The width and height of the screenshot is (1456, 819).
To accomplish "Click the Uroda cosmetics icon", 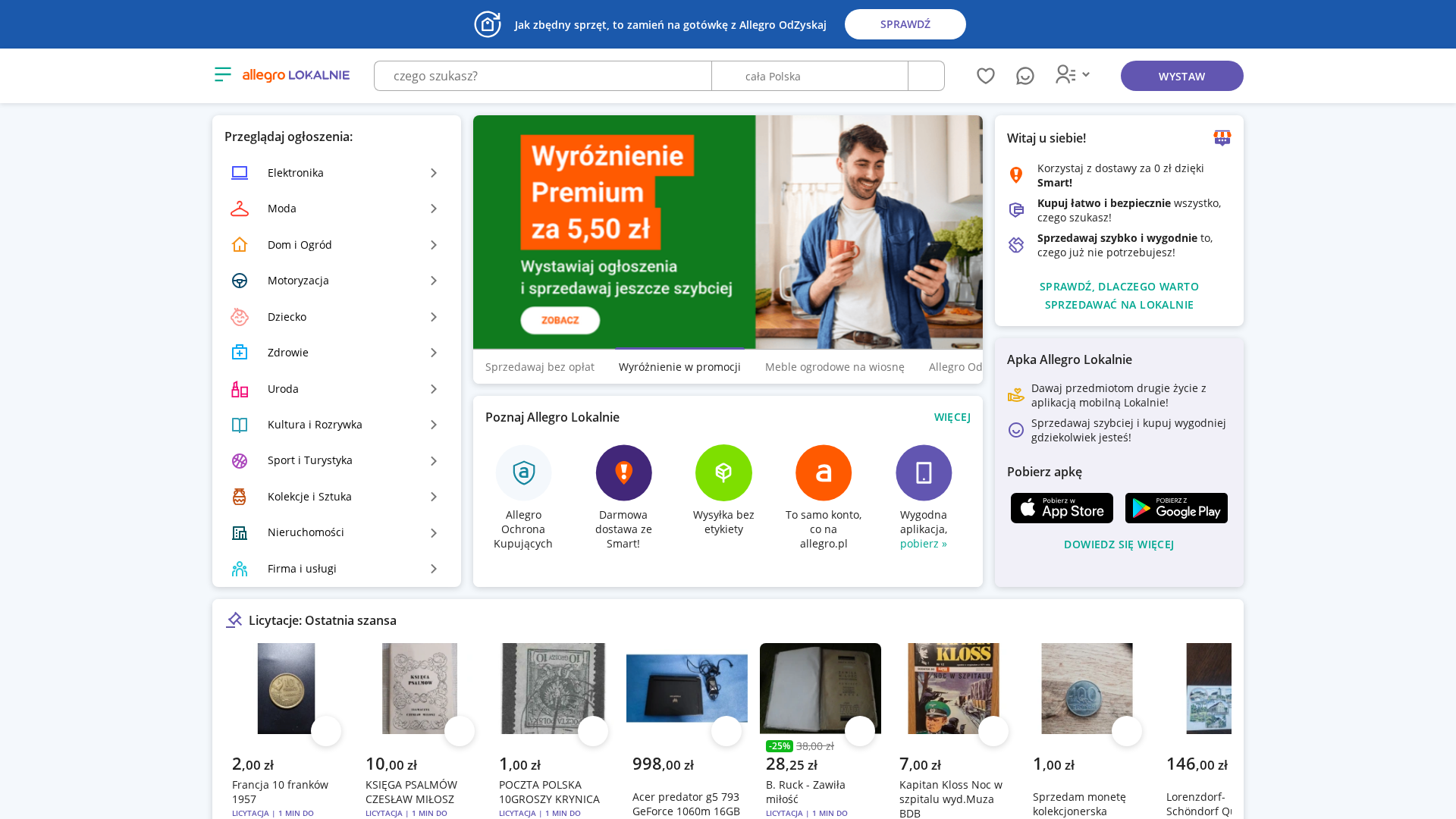I will pyautogui.click(x=240, y=389).
